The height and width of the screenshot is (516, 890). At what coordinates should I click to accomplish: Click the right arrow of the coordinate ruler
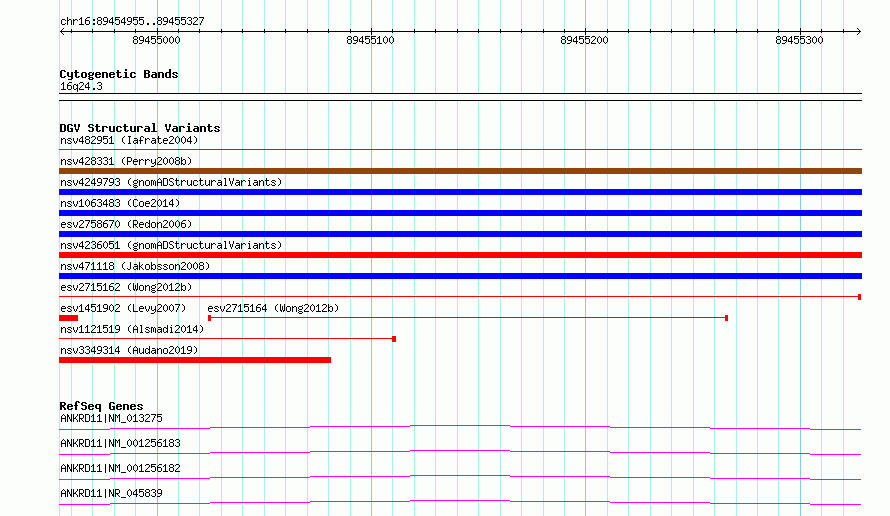pos(858,31)
